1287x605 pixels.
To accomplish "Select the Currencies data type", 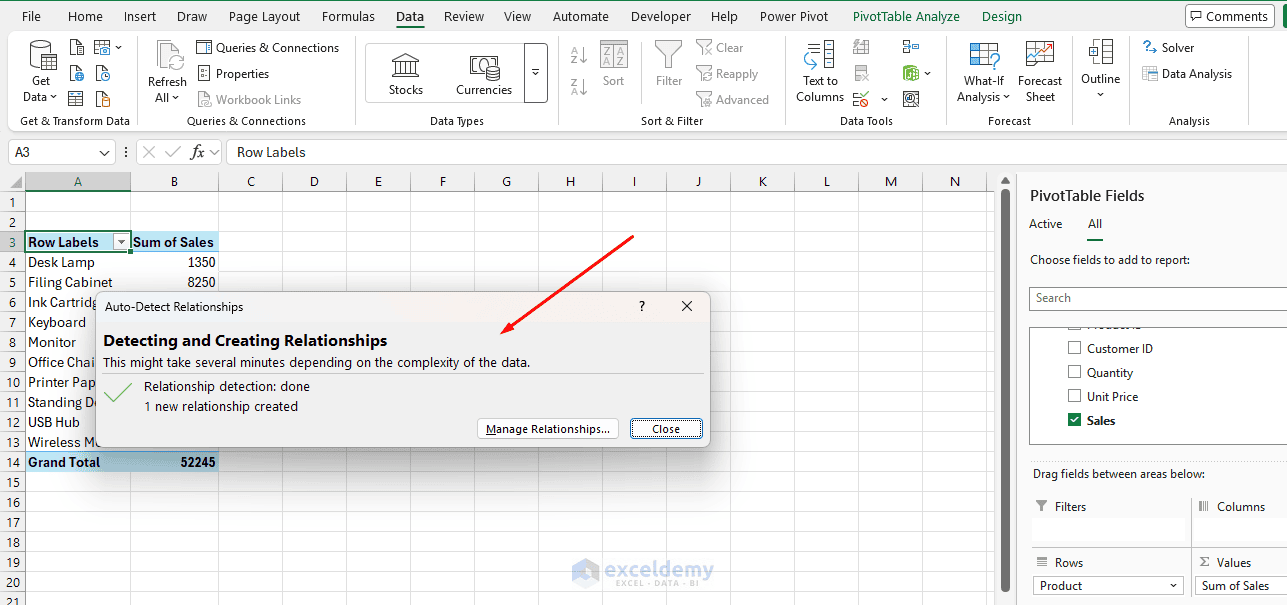I will coord(484,74).
